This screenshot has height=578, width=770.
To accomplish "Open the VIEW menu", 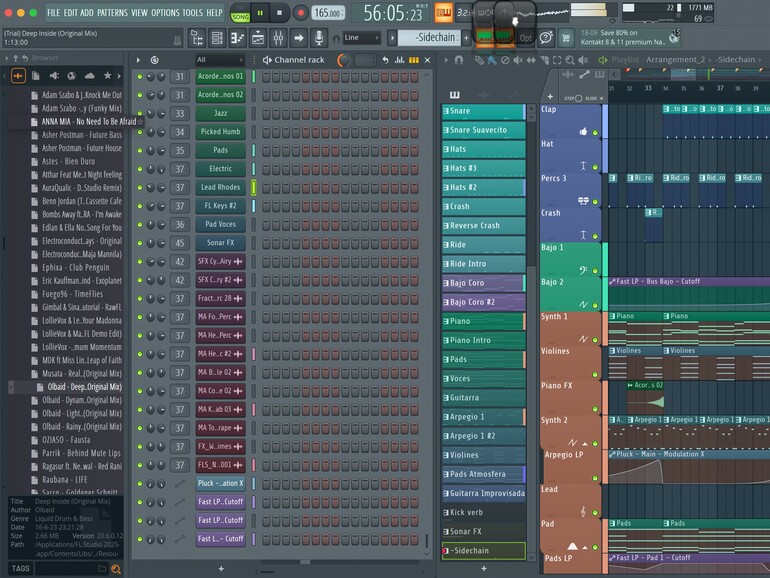I will 139,13.
